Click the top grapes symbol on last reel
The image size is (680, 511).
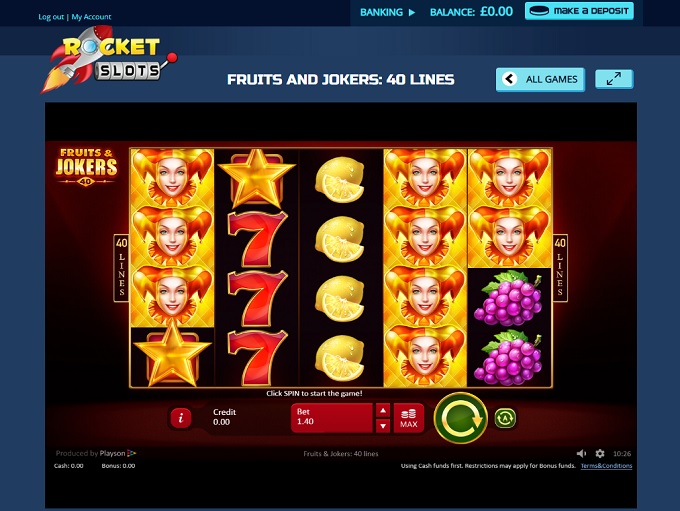tap(509, 298)
